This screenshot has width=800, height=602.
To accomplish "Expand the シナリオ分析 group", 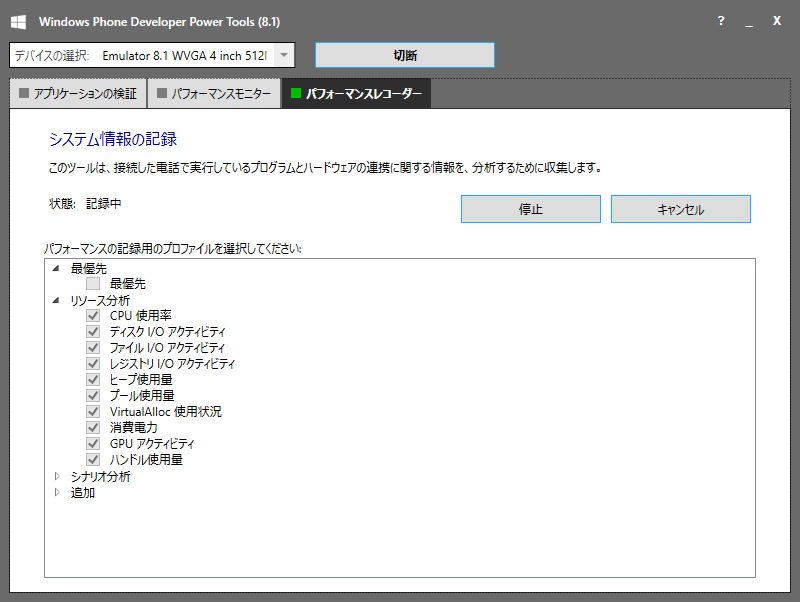I will click(57, 476).
